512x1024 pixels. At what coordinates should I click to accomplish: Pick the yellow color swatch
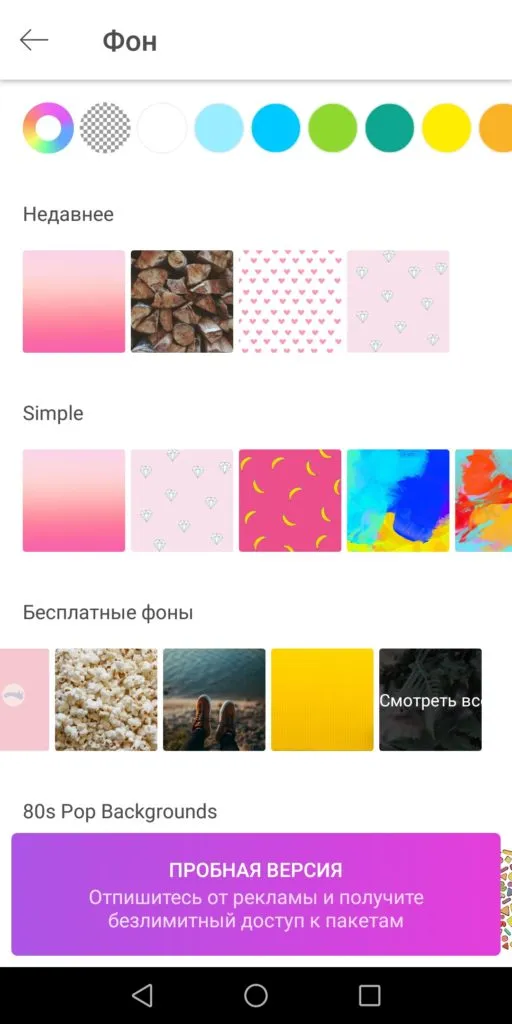(446, 128)
